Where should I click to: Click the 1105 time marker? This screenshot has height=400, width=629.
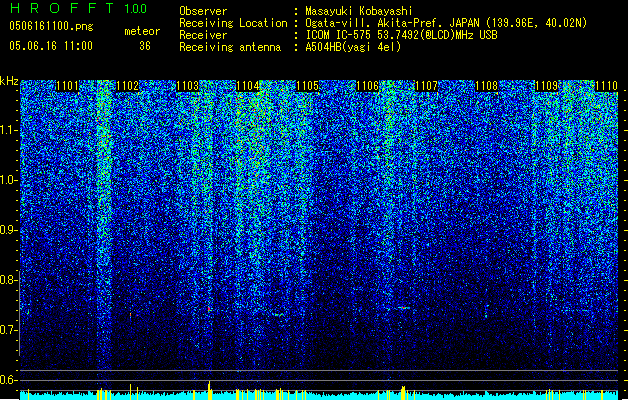pyautogui.click(x=307, y=86)
